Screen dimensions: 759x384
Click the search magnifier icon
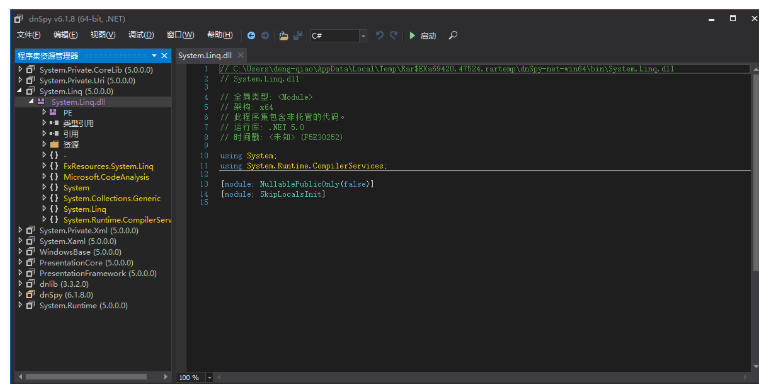tap(453, 35)
